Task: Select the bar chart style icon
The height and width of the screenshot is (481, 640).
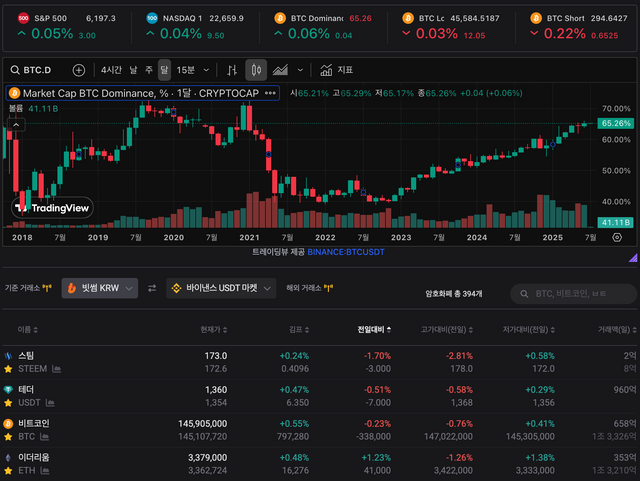Action: (x=232, y=70)
